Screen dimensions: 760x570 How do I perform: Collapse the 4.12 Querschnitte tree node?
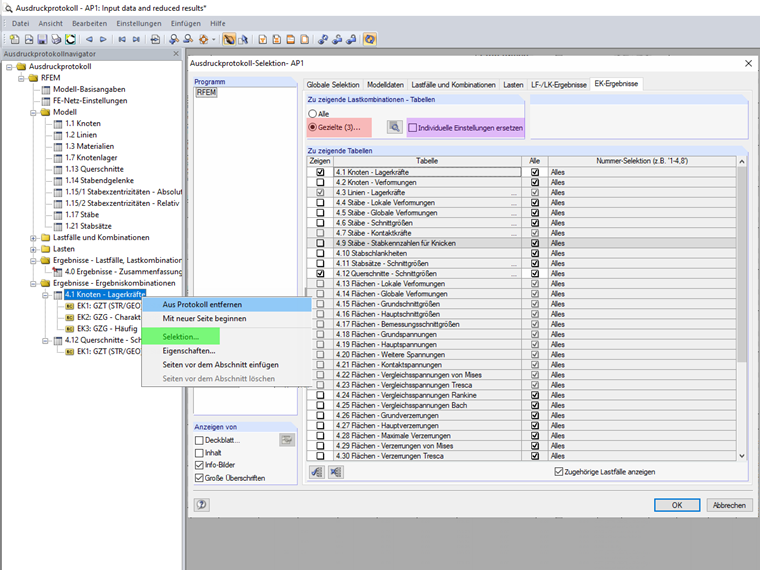(46, 341)
